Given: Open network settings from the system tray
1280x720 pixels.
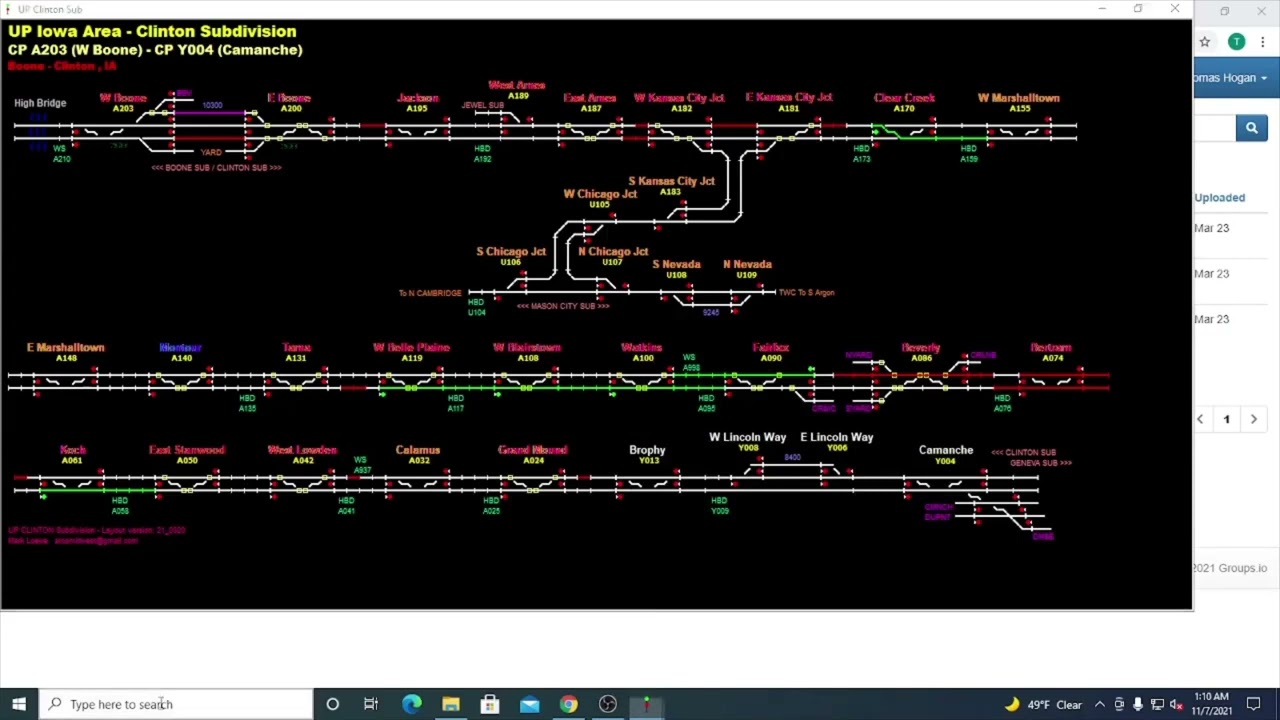Looking at the screenshot, I should 1157,704.
